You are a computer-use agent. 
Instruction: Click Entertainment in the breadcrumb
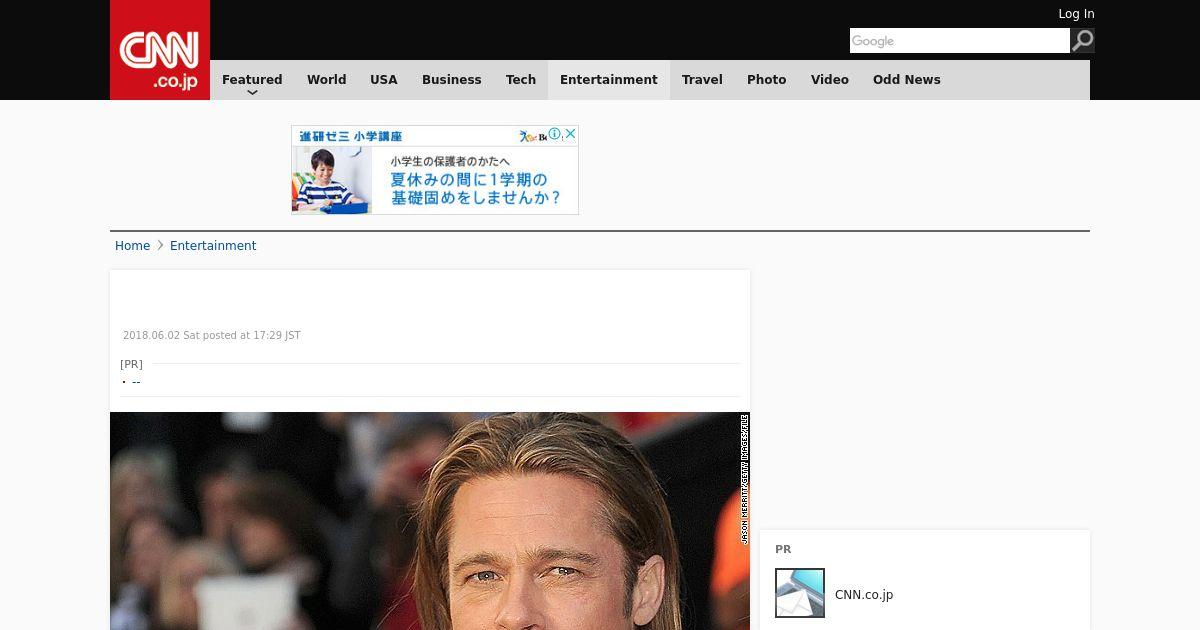tap(213, 246)
